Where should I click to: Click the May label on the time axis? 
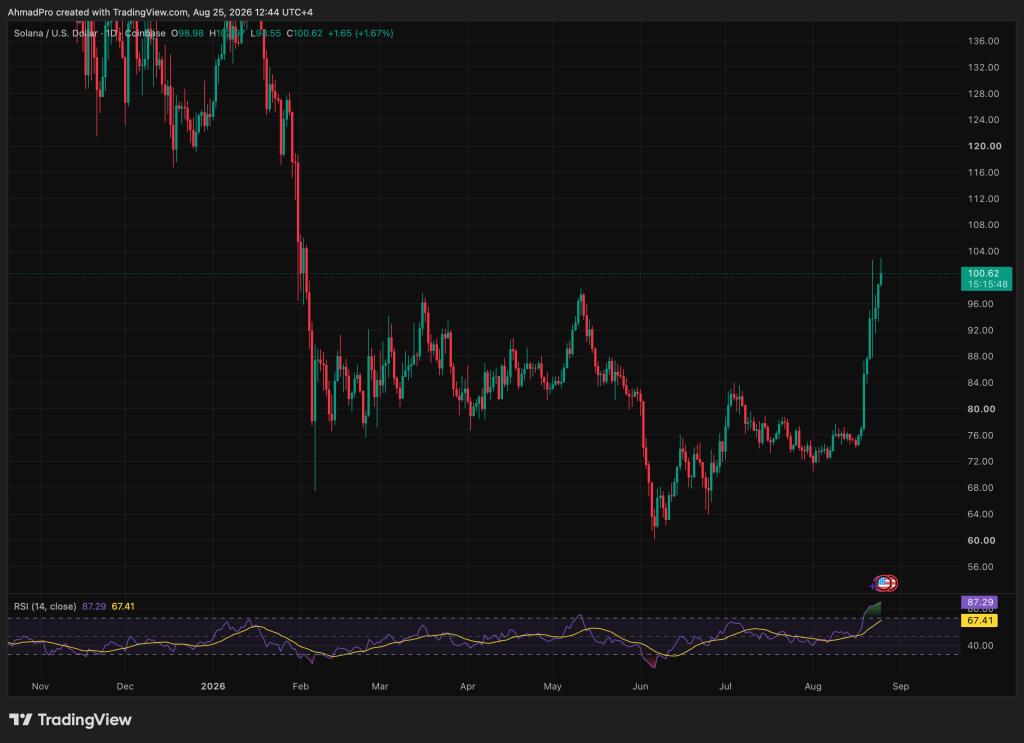point(552,686)
